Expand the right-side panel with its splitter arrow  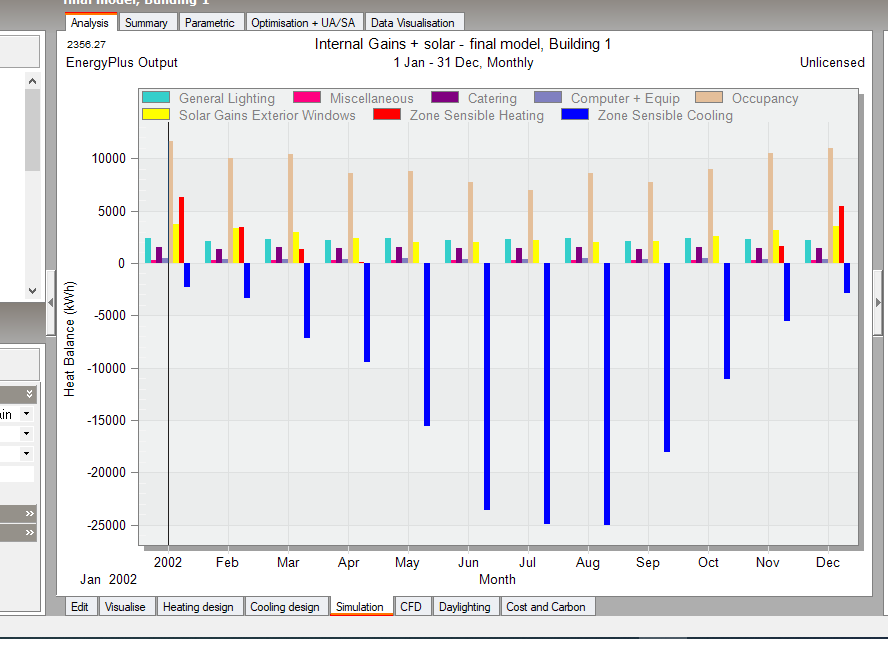[x=878, y=303]
